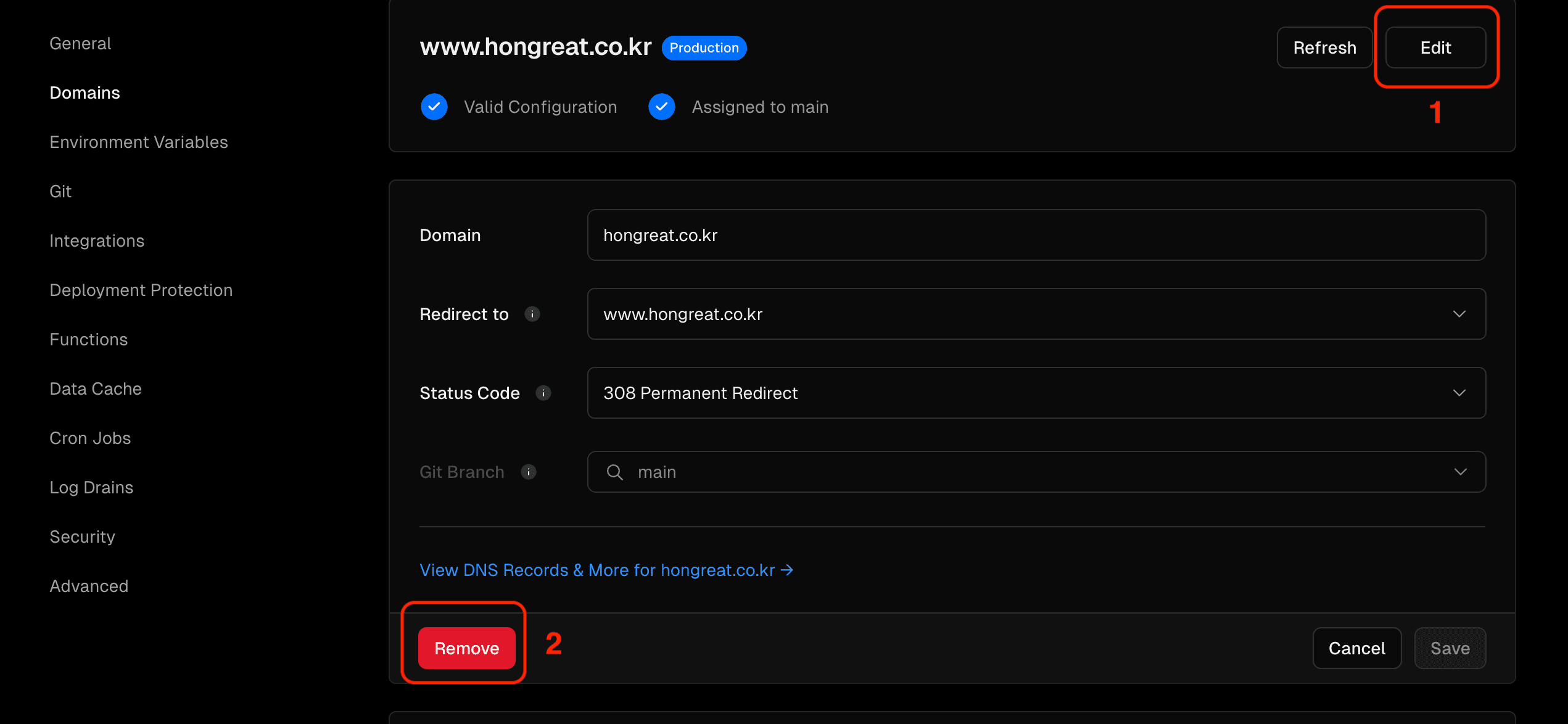Expand the Redirect to dropdown

1458,315
